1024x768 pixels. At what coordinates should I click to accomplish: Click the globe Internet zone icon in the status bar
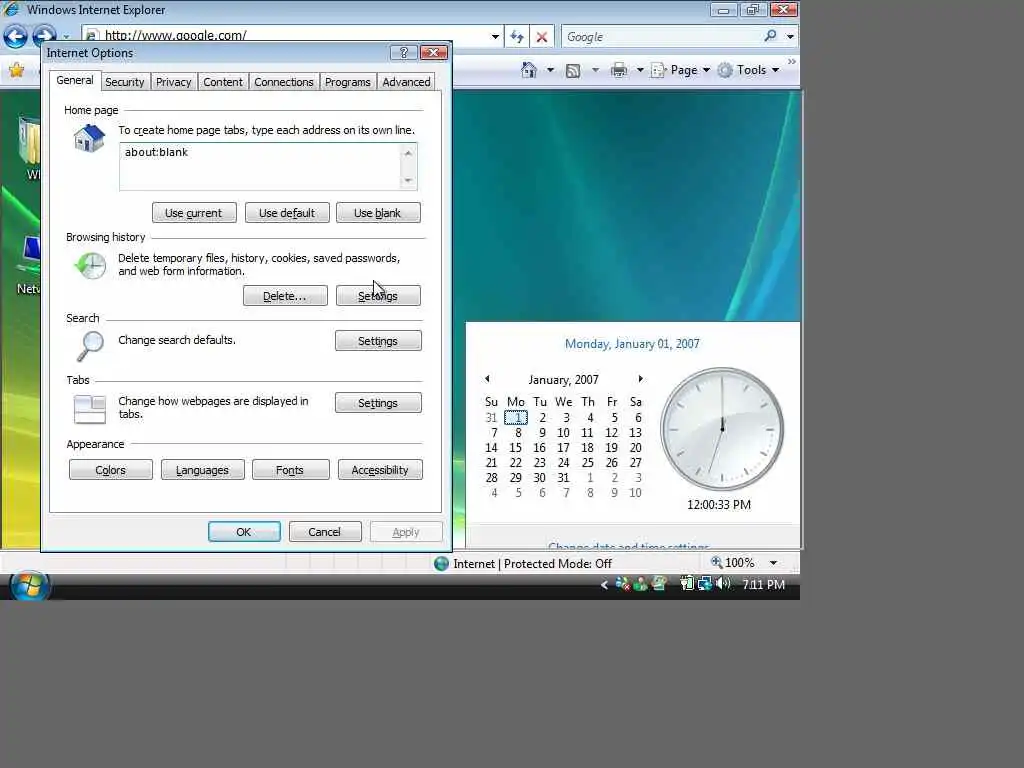click(x=441, y=563)
